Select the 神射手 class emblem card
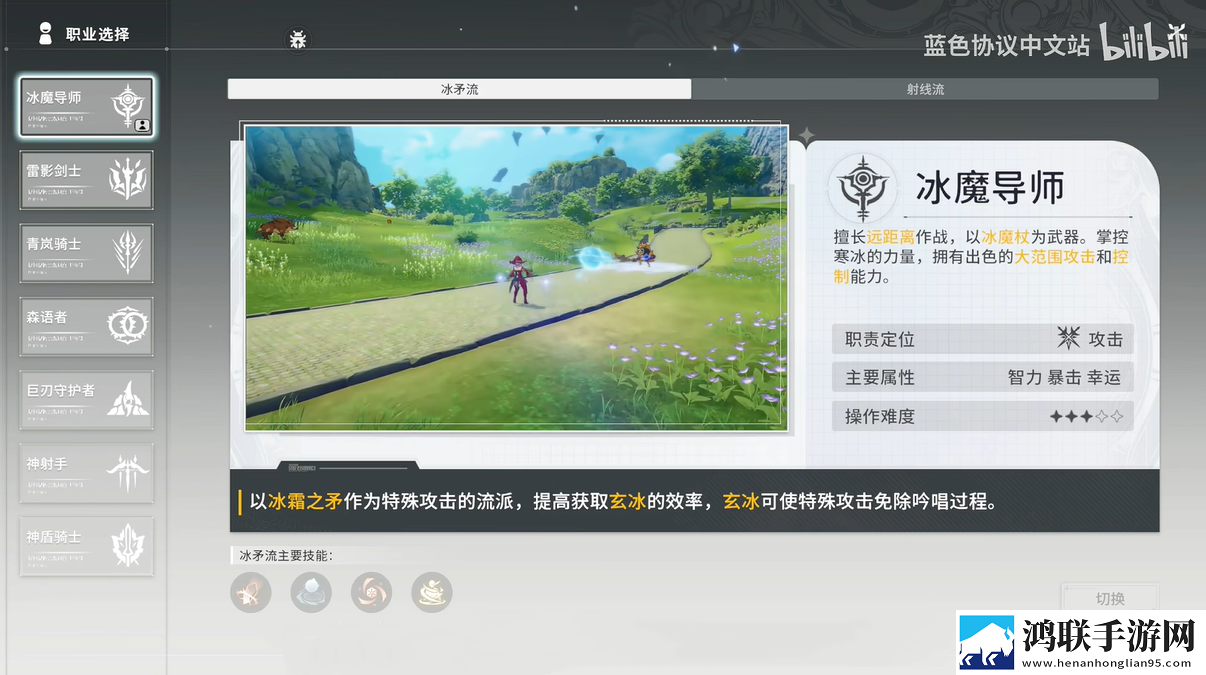The height and width of the screenshot is (675, 1206). tap(86, 473)
